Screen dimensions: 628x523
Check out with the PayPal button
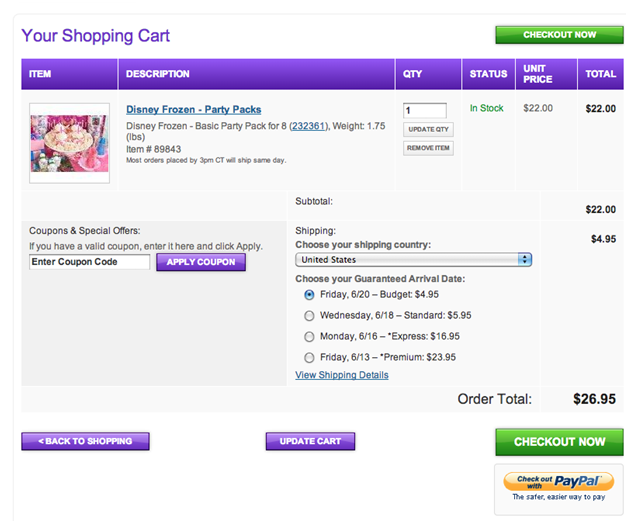tap(558, 481)
